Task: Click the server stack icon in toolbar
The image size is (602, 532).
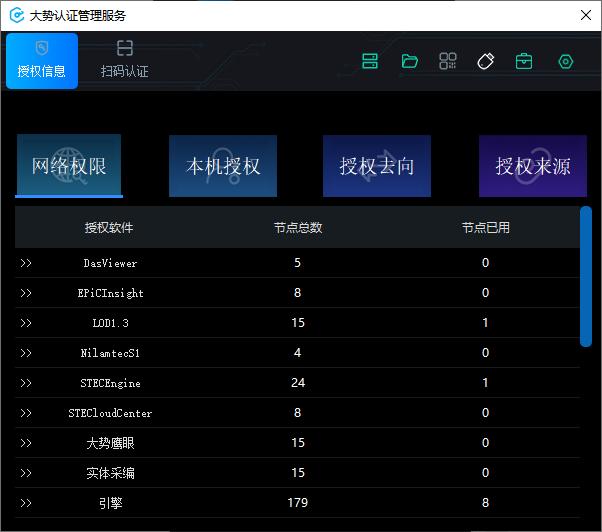Action: coord(370,61)
